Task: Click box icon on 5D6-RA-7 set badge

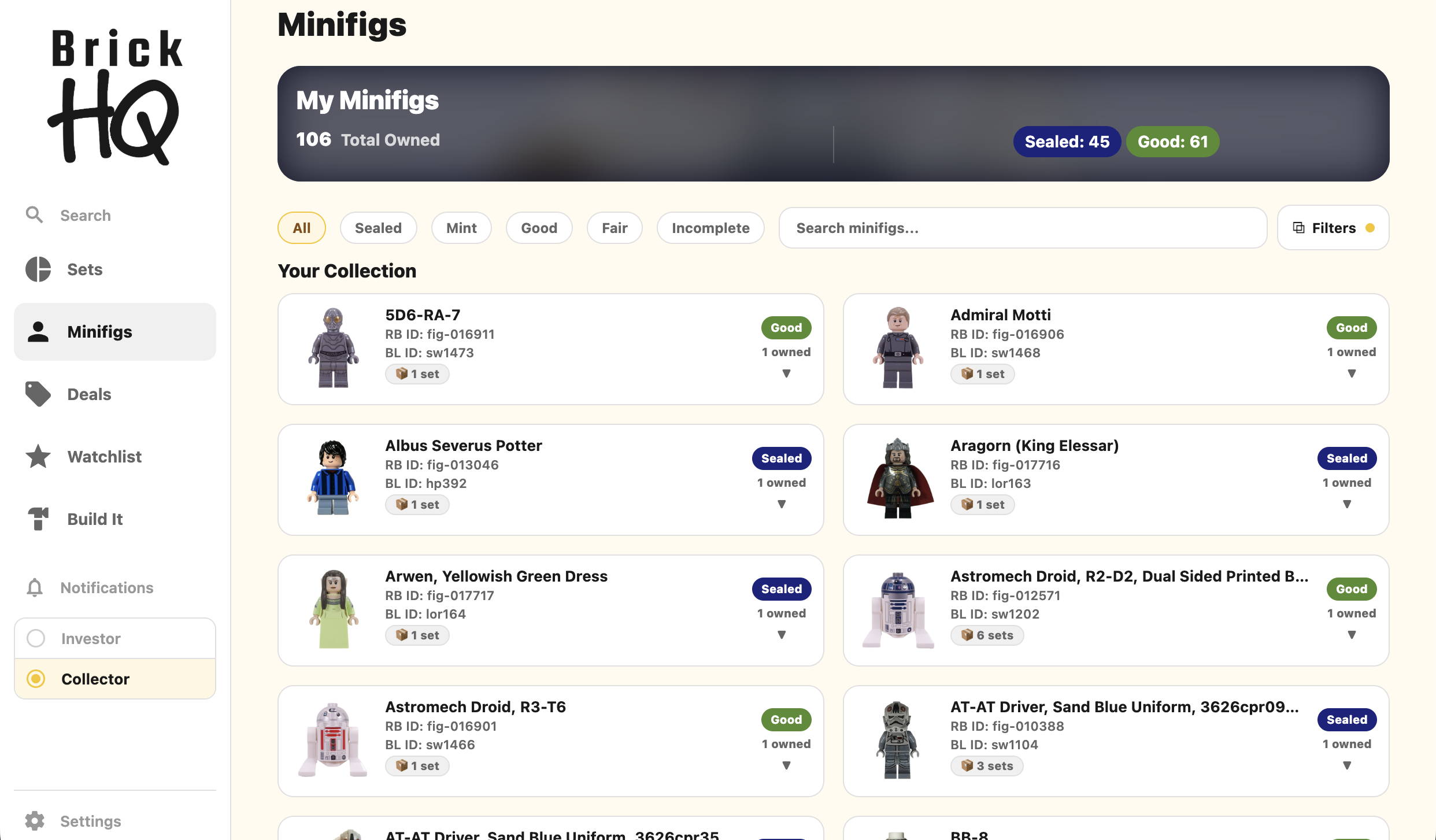Action: [x=402, y=374]
